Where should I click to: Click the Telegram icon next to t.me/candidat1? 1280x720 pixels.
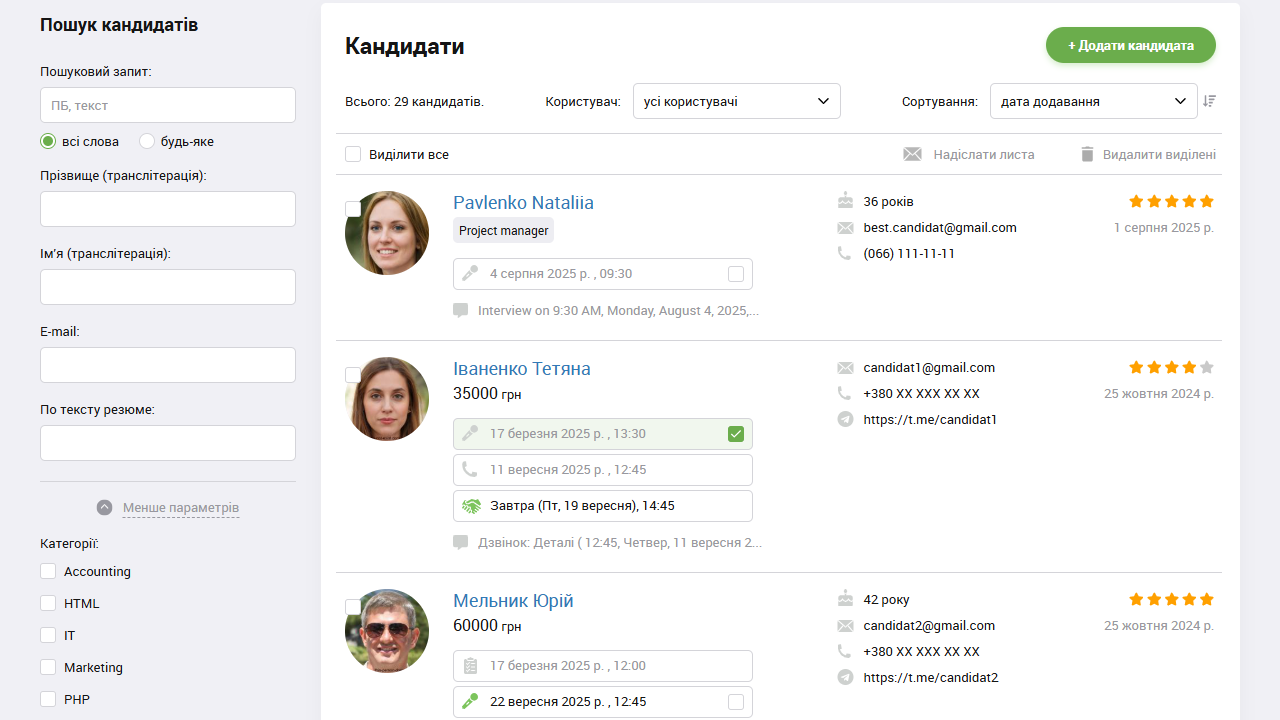846,420
